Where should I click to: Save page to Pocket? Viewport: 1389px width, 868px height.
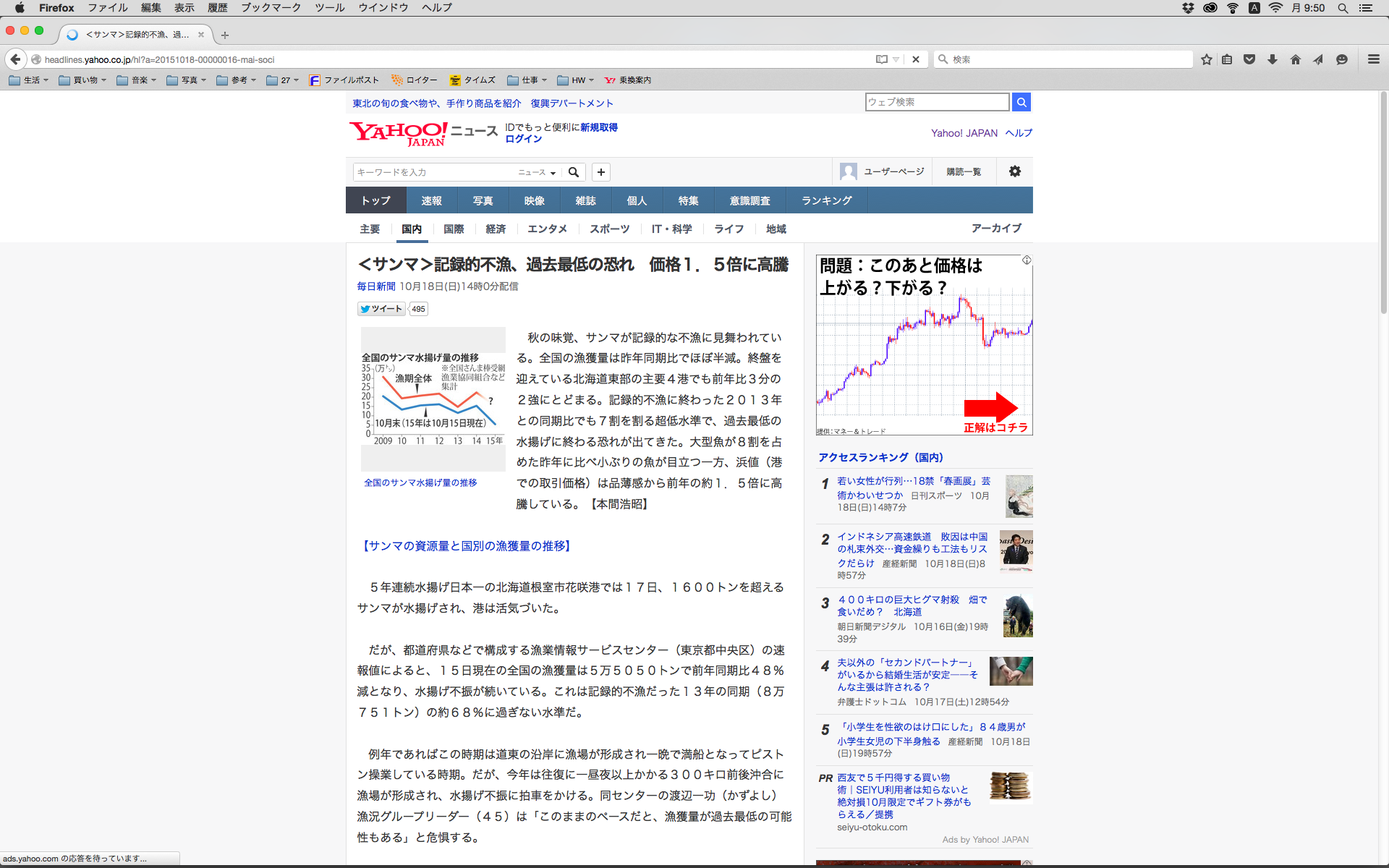(x=1249, y=59)
